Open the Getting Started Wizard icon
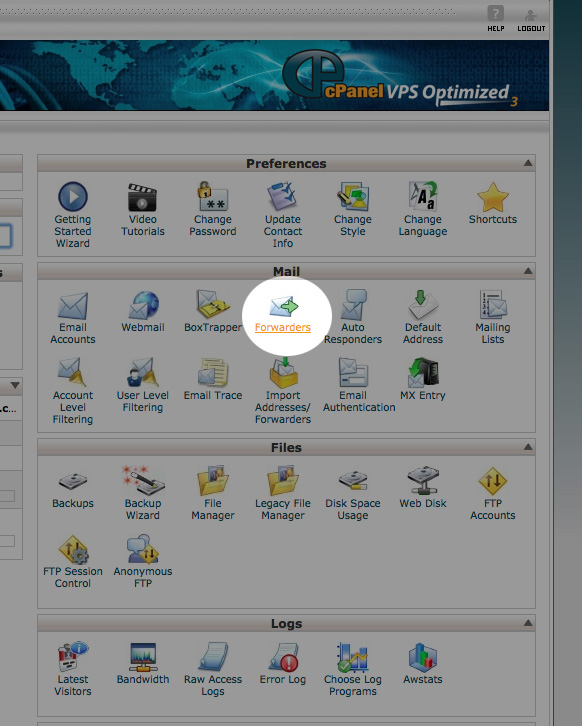 click(x=73, y=196)
